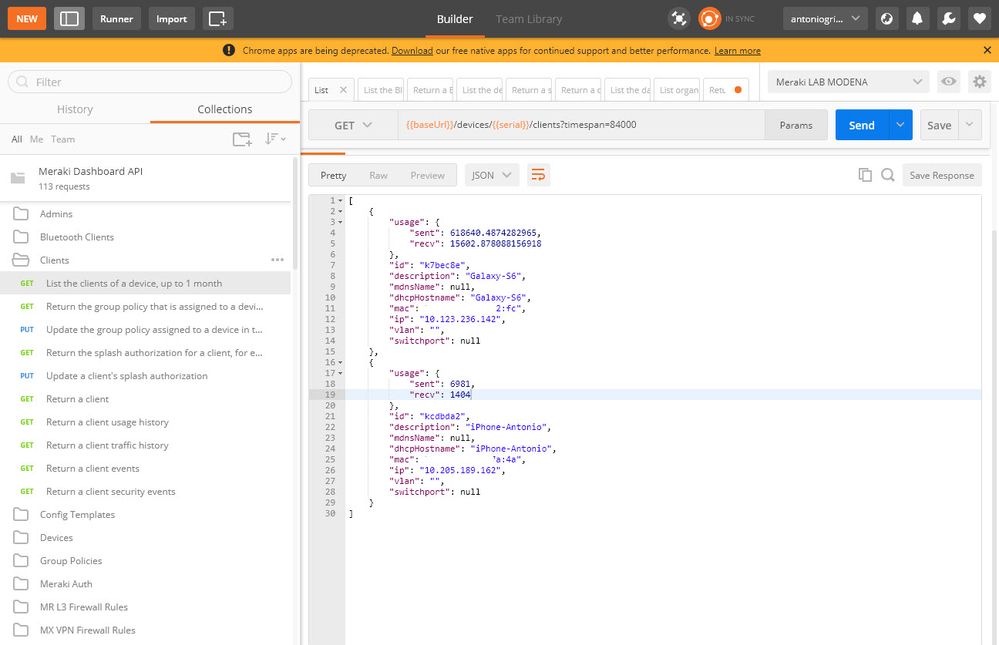Open the JSON format dropdown
The width and height of the screenshot is (999, 645).
(492, 175)
